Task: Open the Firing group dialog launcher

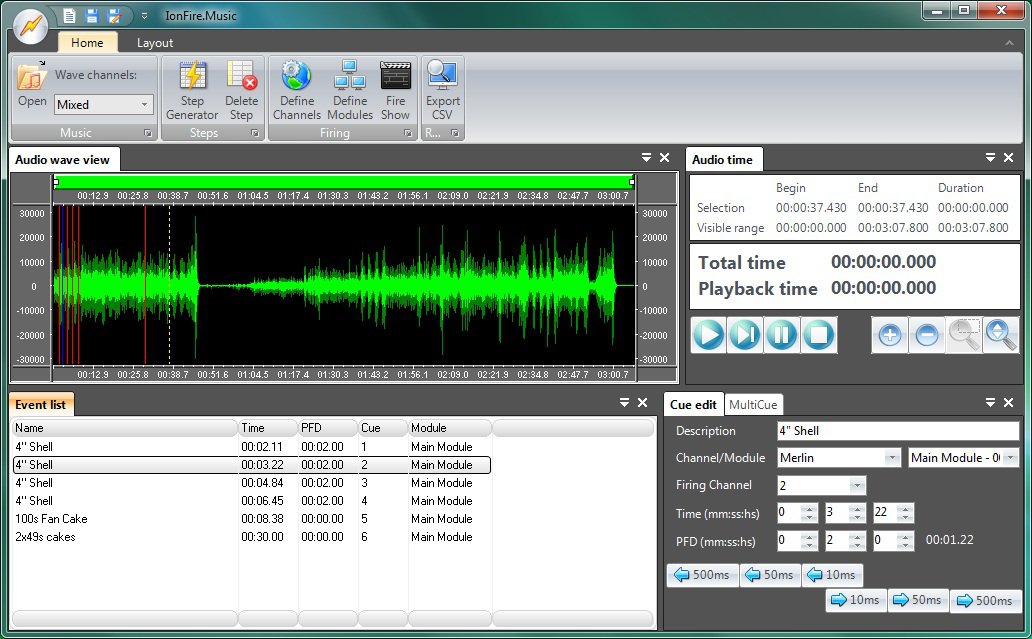Action: point(408,133)
